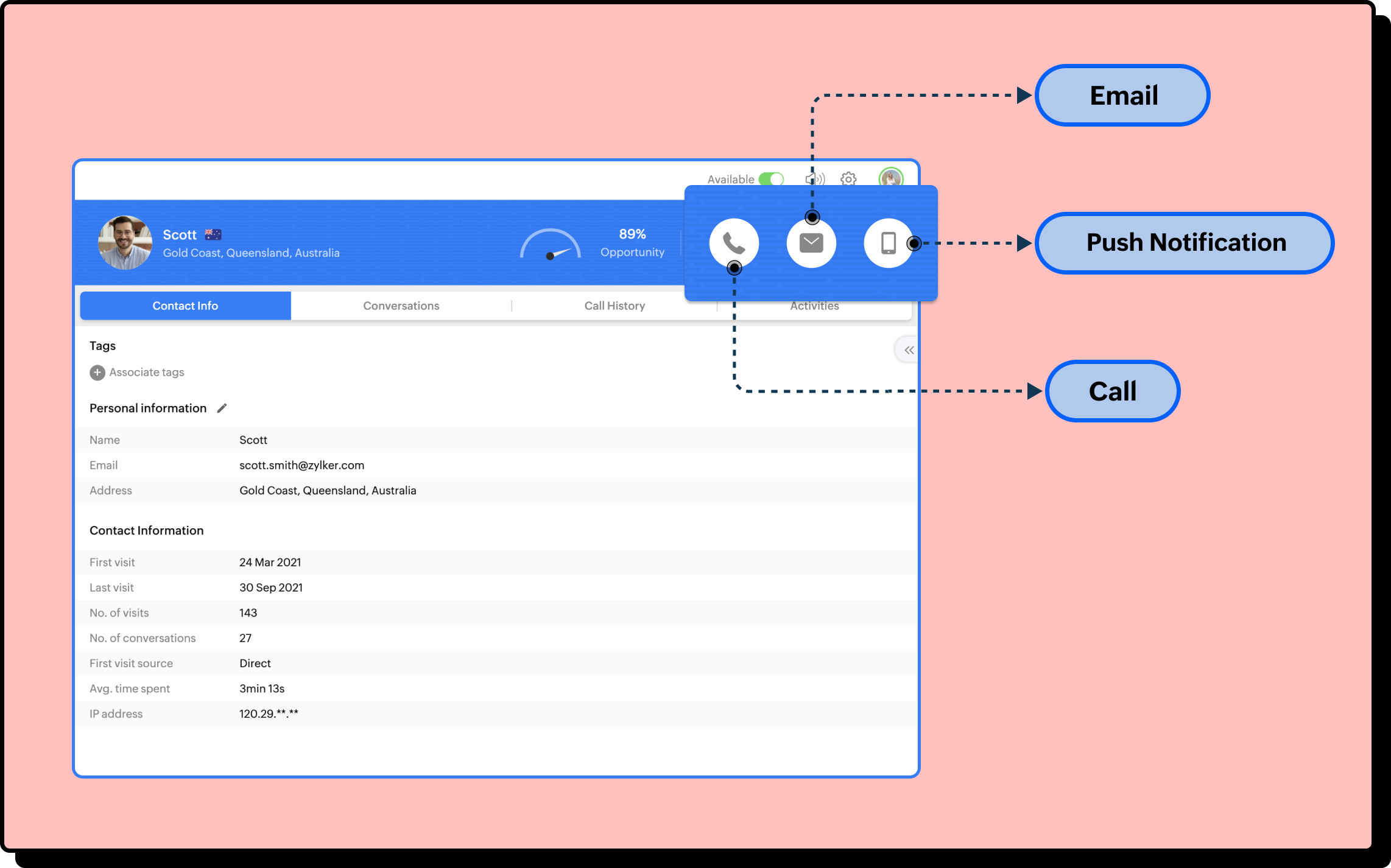Click the Email callout label

[1122, 96]
